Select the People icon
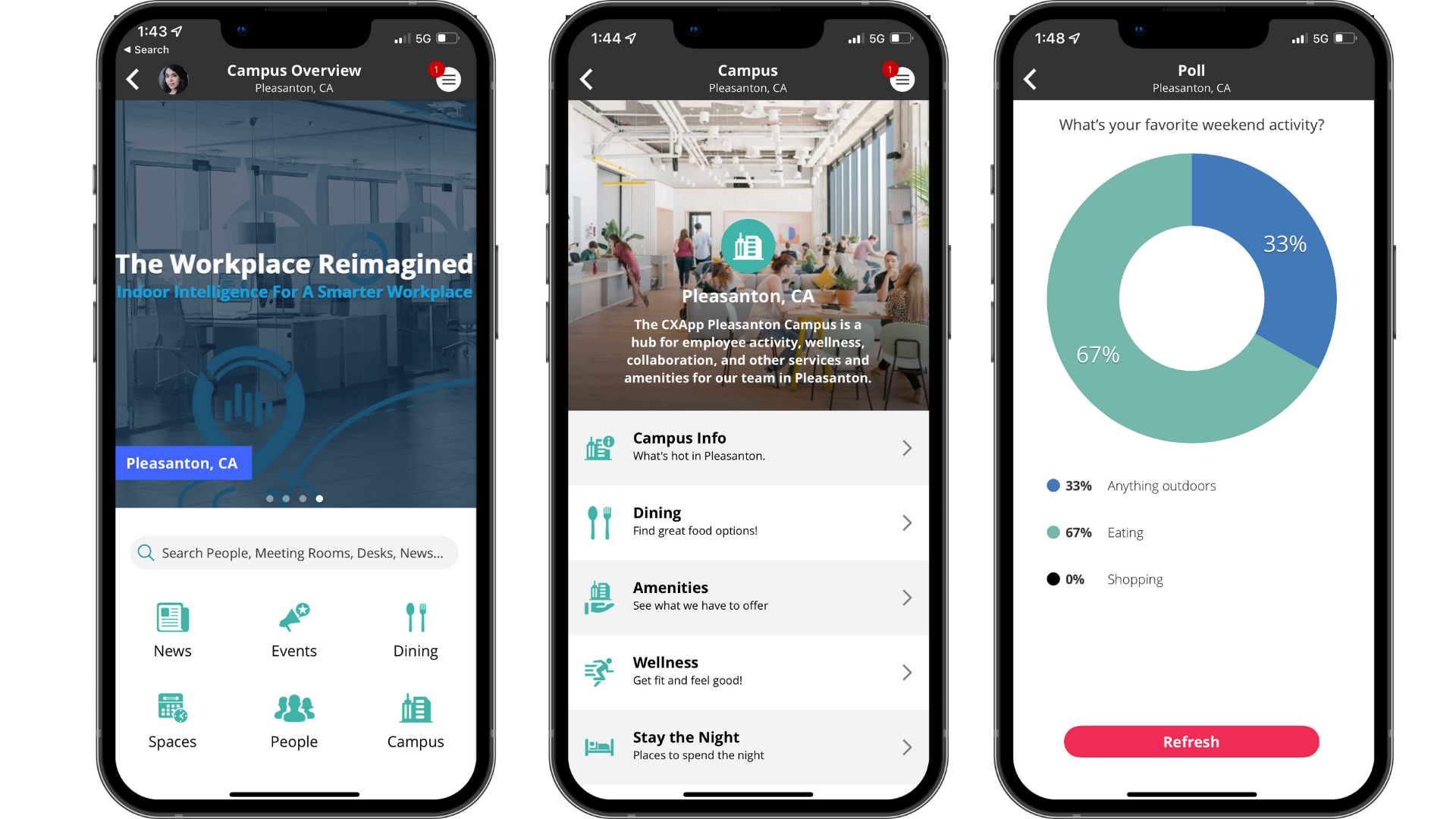1456x819 pixels. pyautogui.click(x=294, y=708)
